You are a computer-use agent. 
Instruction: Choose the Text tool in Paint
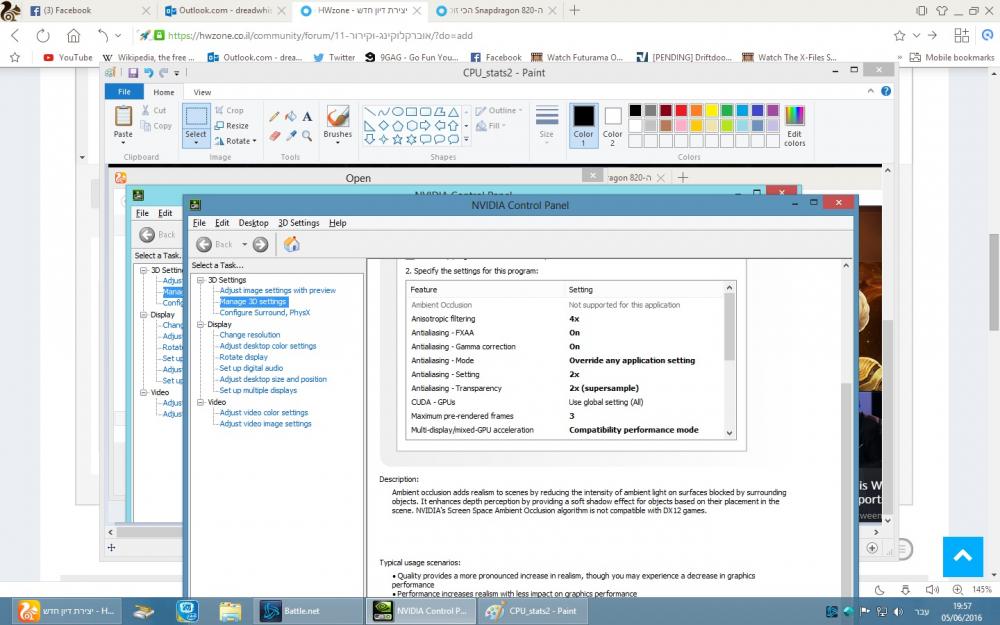(x=307, y=117)
